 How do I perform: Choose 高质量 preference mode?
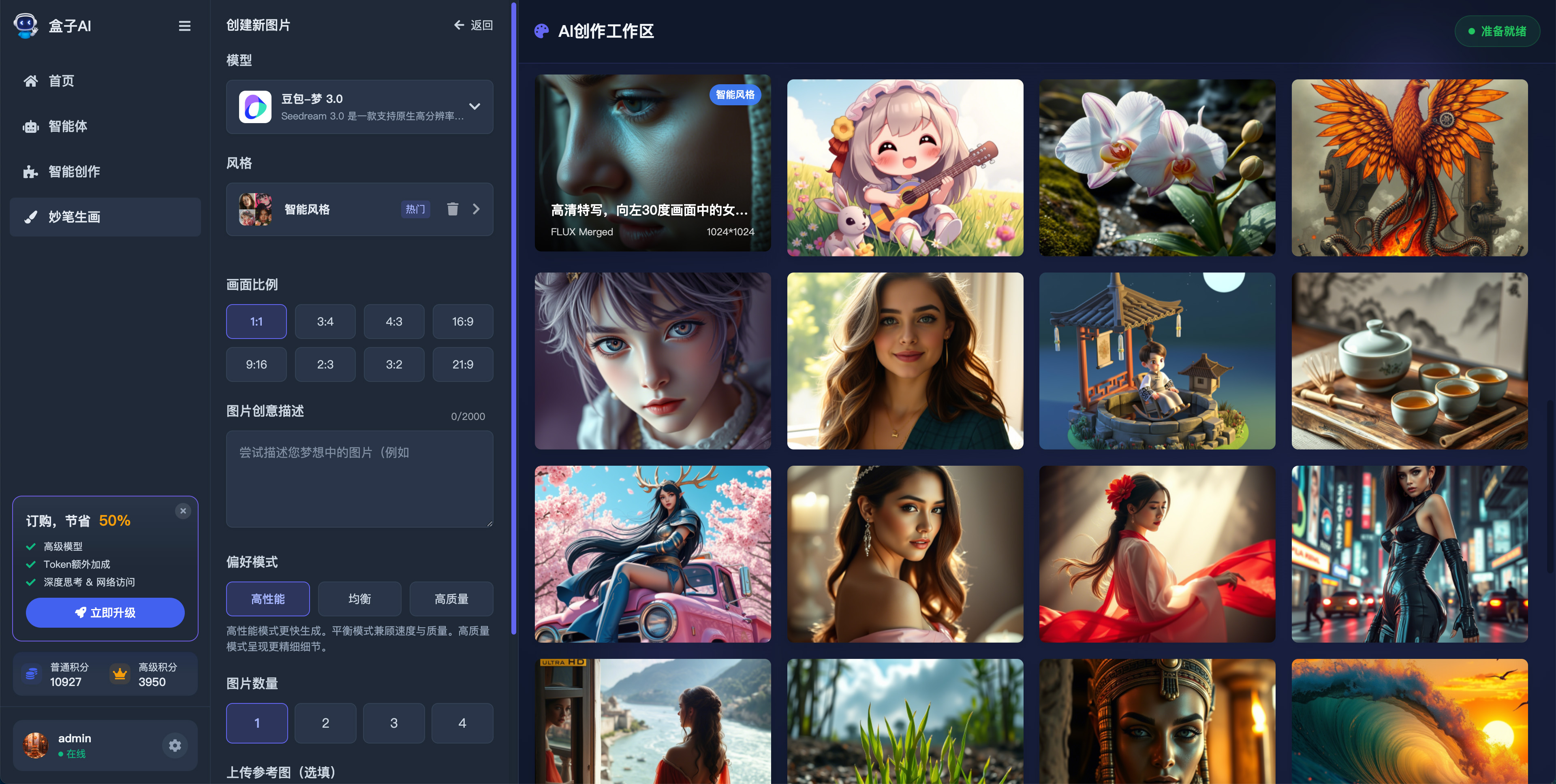pyautogui.click(x=451, y=599)
